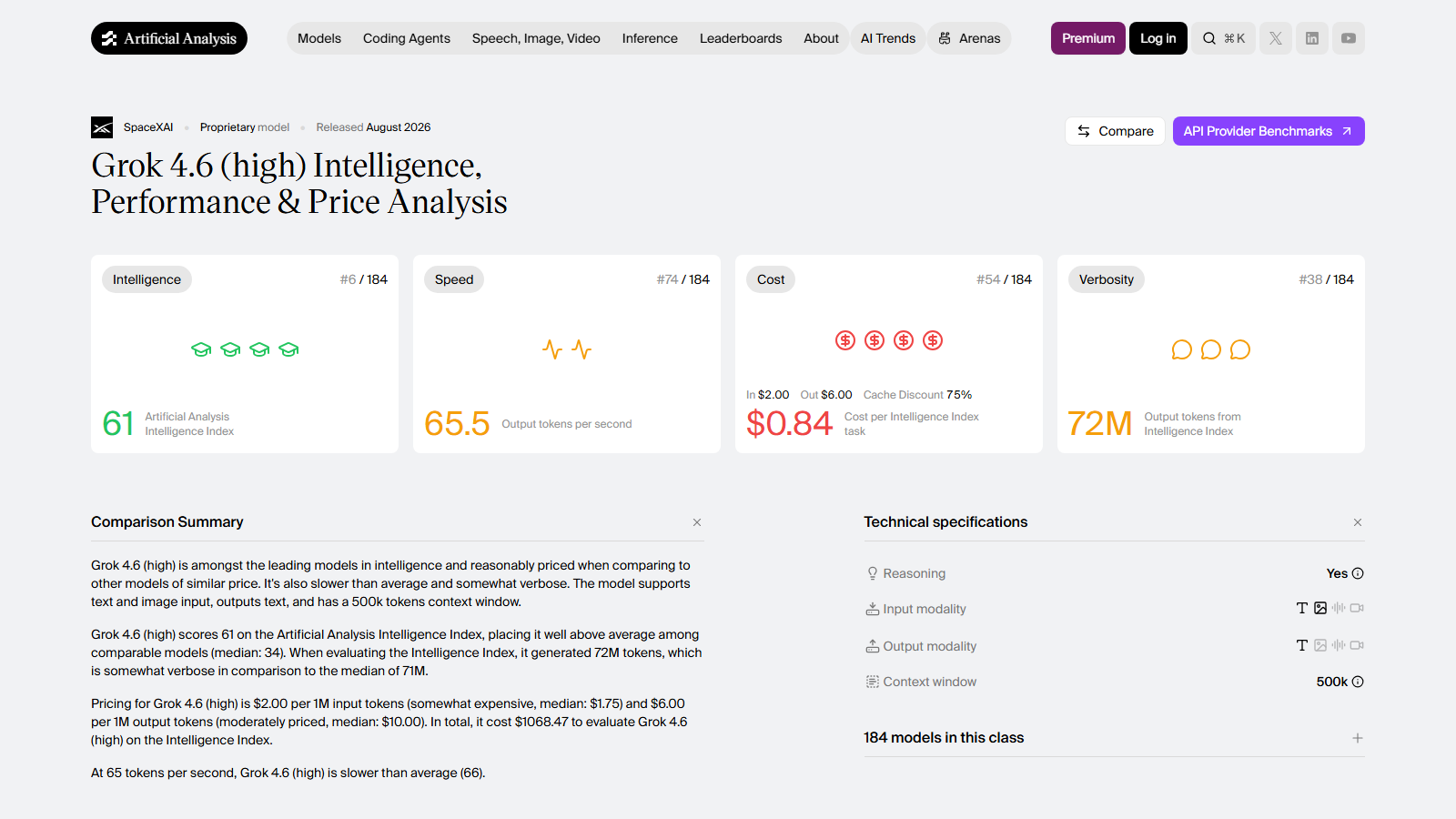The height and width of the screenshot is (819, 1456).
Task: Click the text output modality icon
Action: pos(1302,645)
